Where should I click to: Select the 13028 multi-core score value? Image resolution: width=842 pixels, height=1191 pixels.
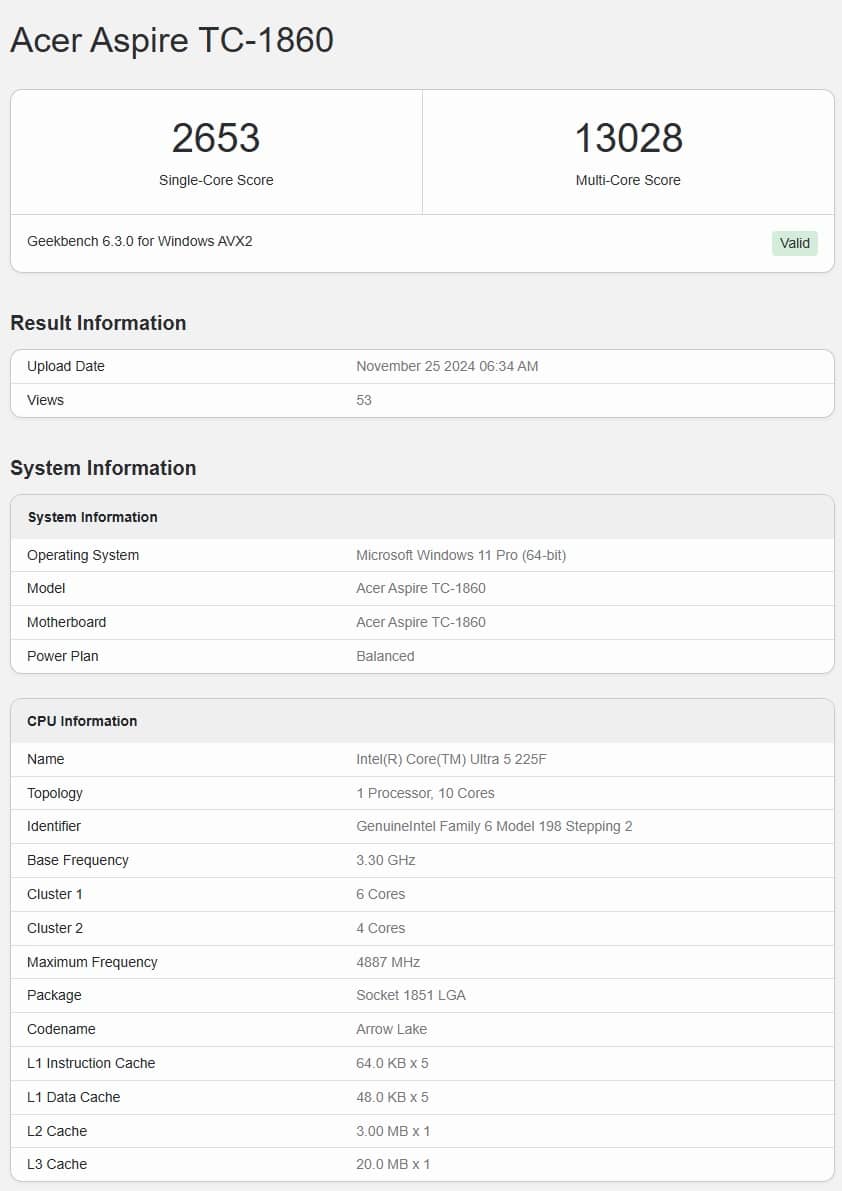629,138
